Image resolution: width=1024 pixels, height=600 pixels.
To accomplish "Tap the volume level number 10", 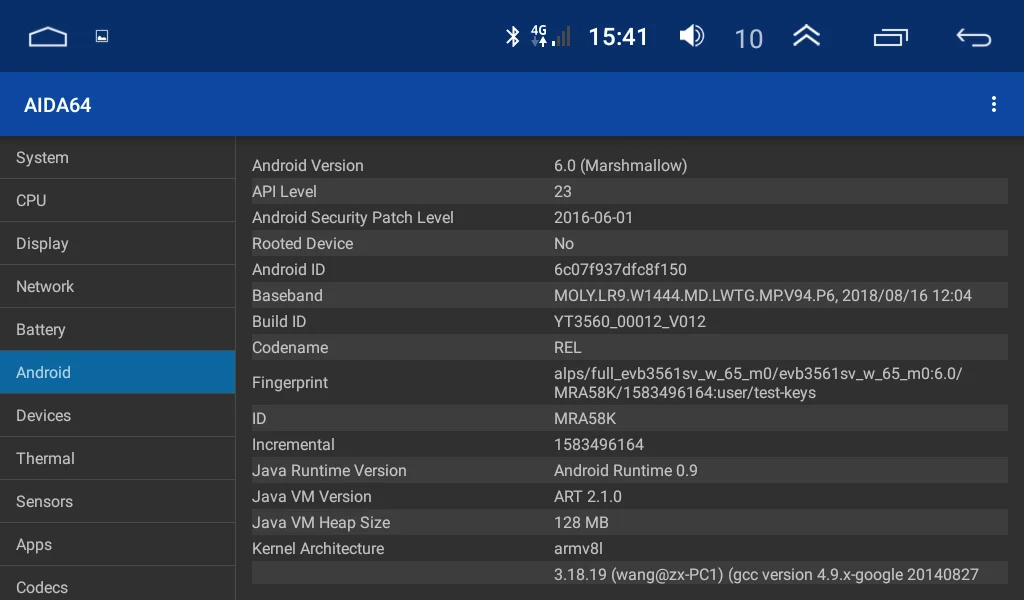I will 748,39.
